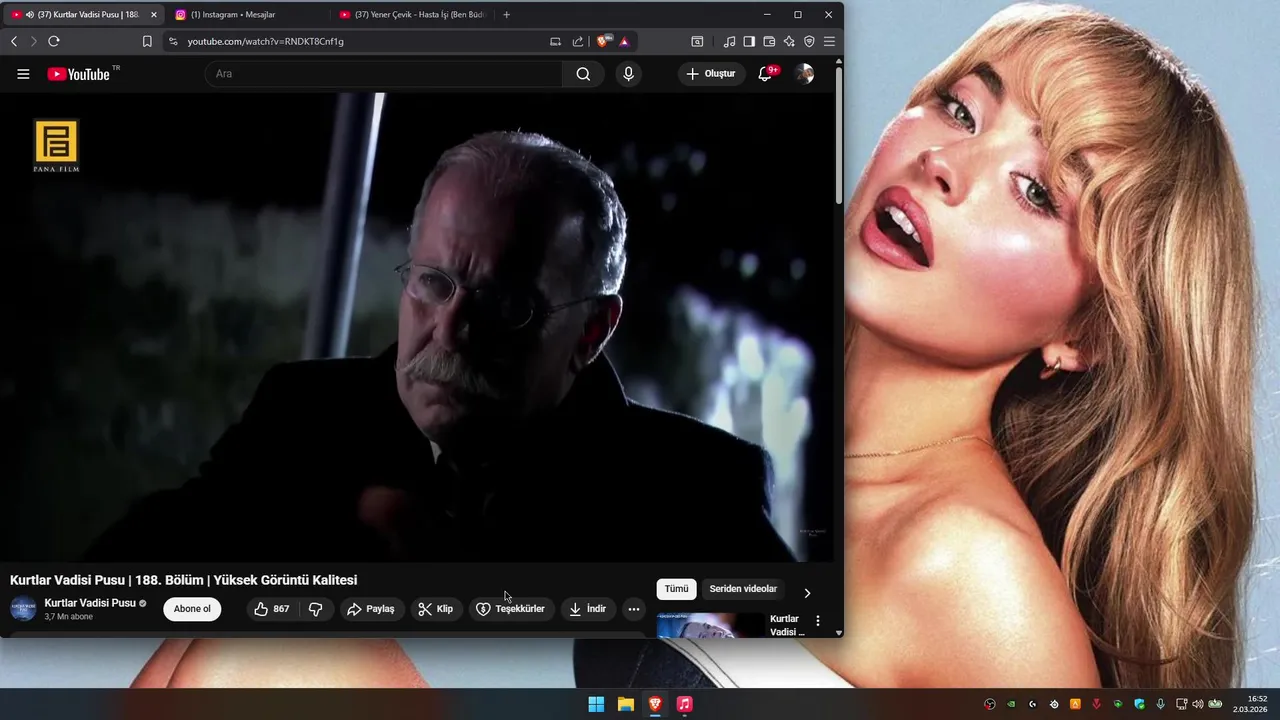Open the Kurtlar Vadisi Pusu channel avatar
The image size is (1280, 720).
pos(23,609)
